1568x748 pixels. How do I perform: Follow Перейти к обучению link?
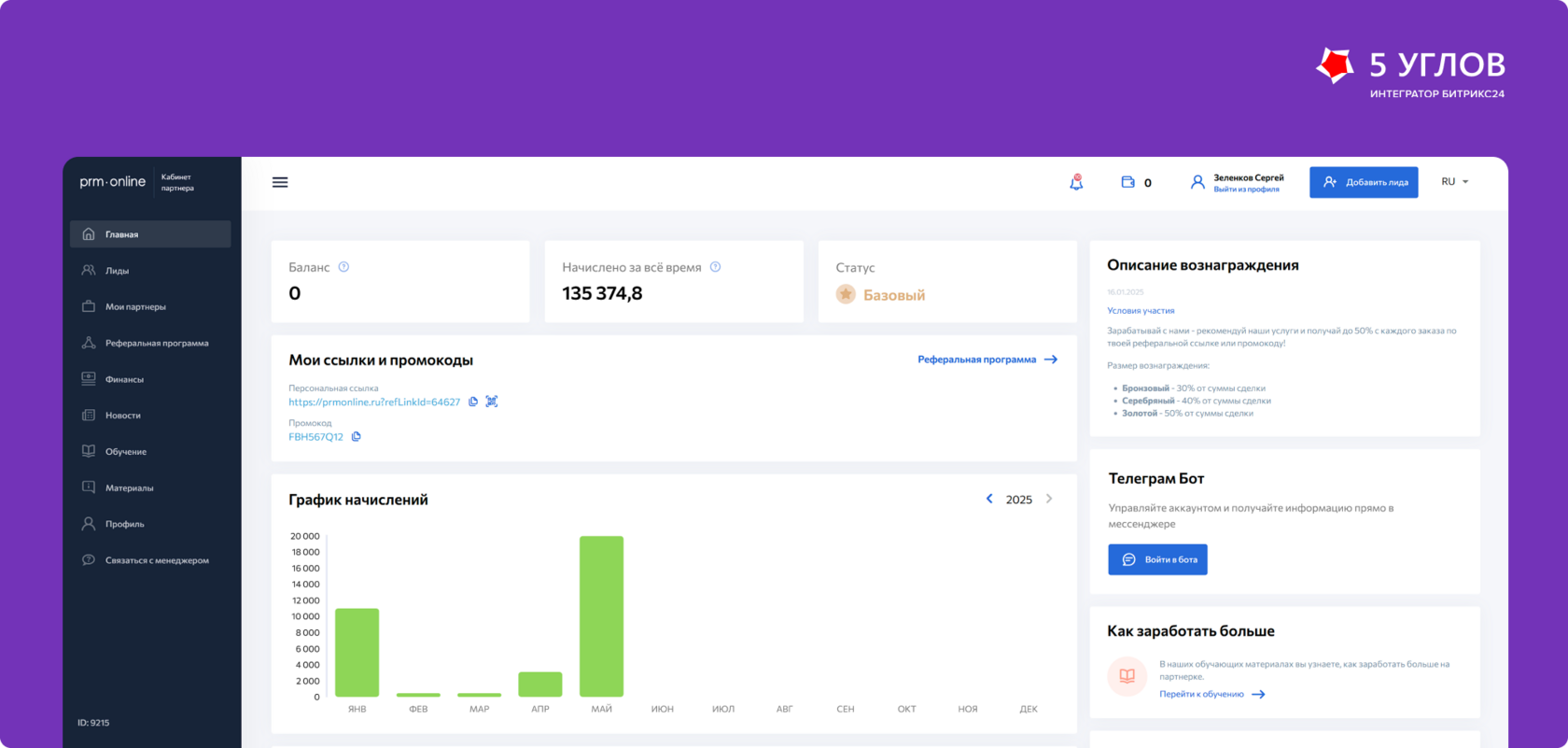[1212, 694]
